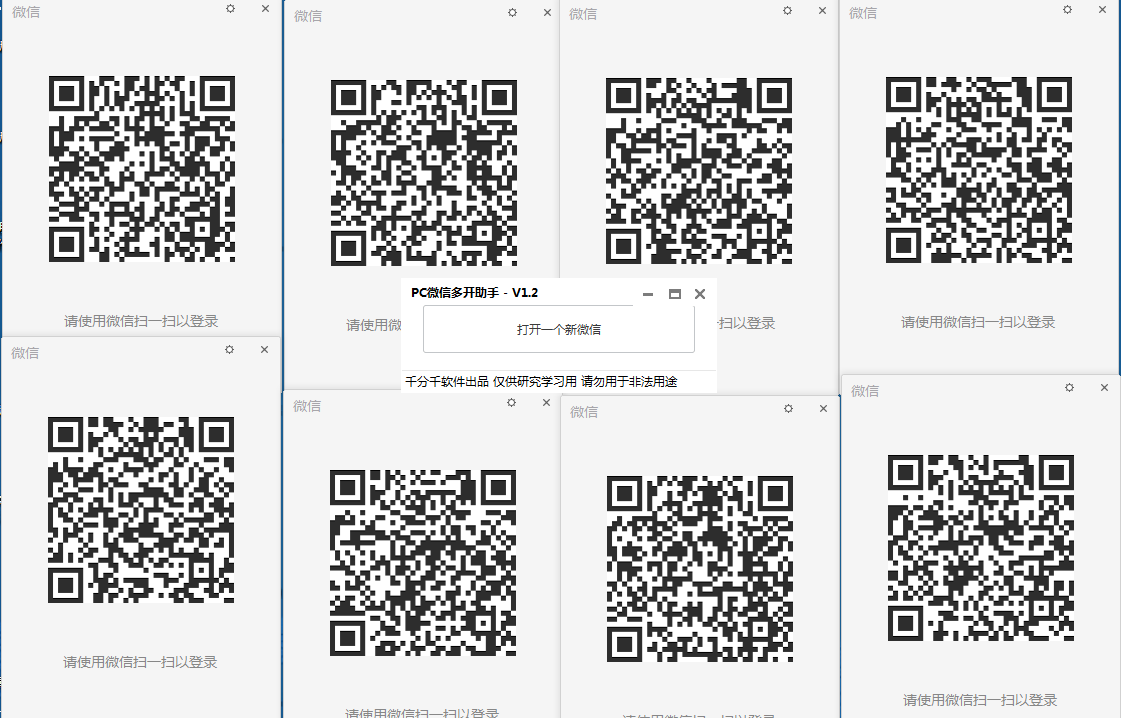This screenshot has width=1121, height=718.
Task: Open settings gear in bottom-row second 微信 window
Action: pyautogui.click(x=511, y=403)
